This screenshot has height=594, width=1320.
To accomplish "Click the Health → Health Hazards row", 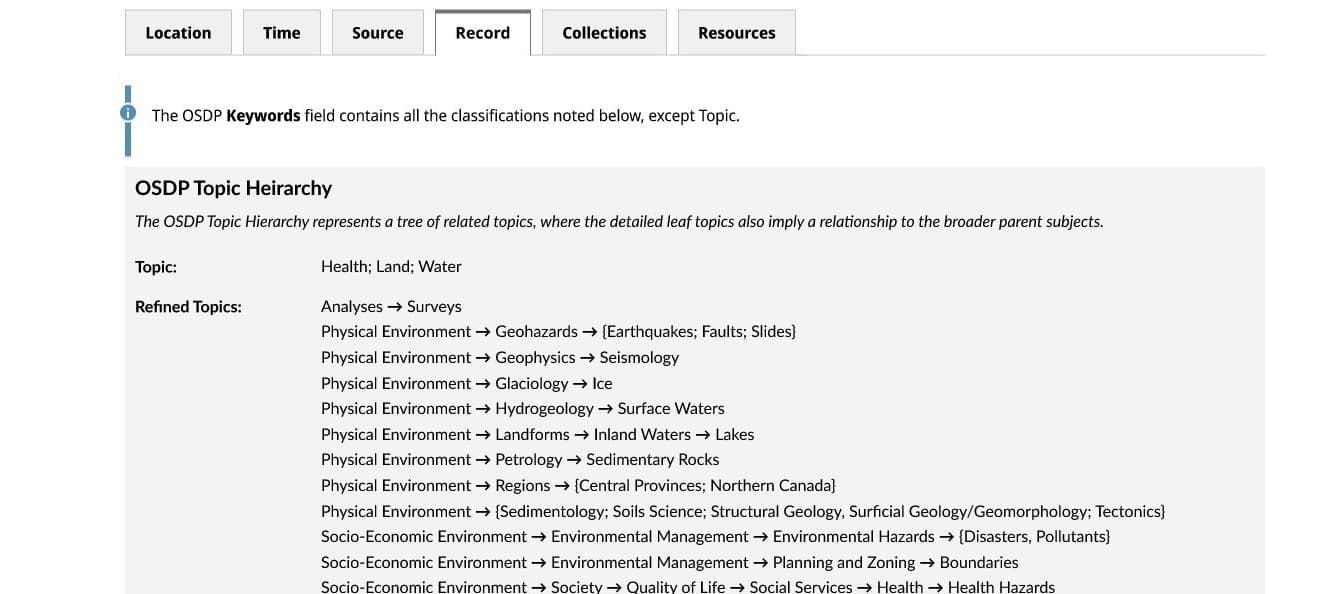I will (688, 587).
